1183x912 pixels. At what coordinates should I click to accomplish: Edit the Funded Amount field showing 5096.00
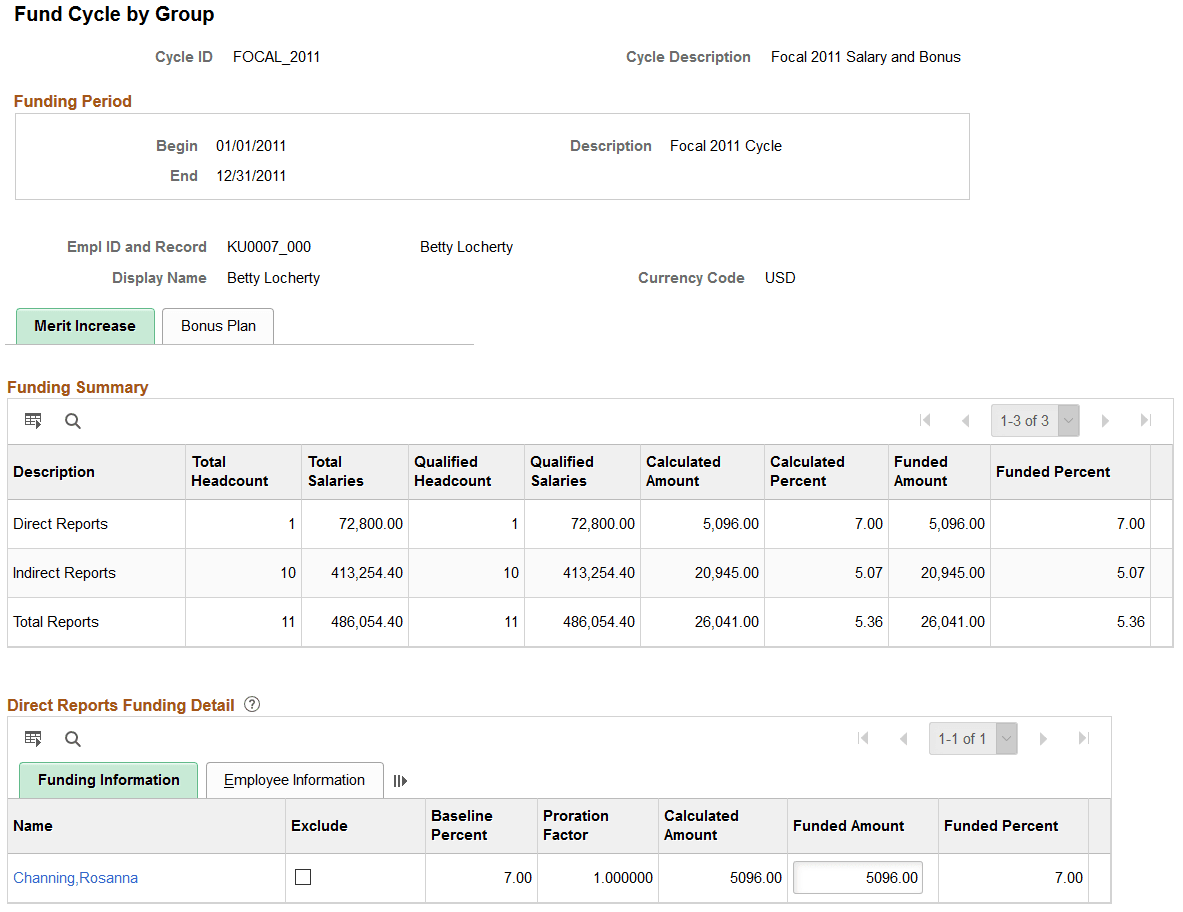point(858,877)
